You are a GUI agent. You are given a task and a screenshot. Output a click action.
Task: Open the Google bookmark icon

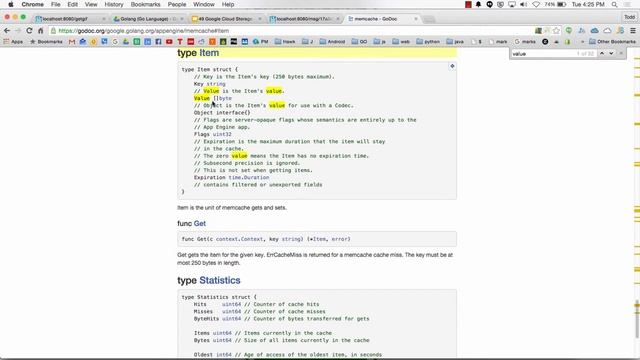115,42
